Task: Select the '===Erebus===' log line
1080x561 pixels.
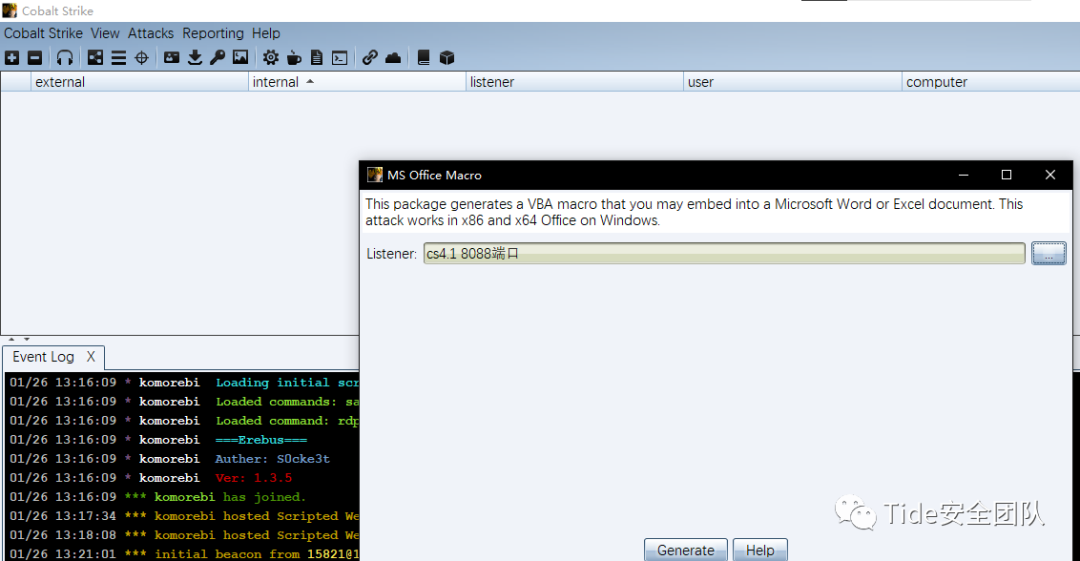Action: (x=183, y=440)
